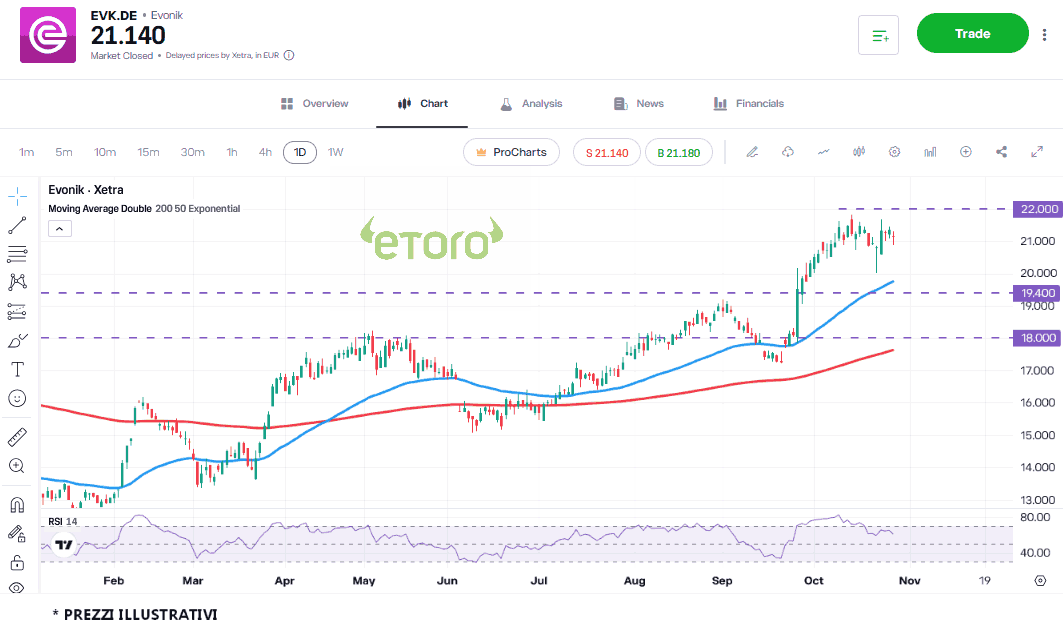Image resolution: width=1063 pixels, height=624 pixels.
Task: Activate the zoom in tool
Action: click(x=18, y=466)
